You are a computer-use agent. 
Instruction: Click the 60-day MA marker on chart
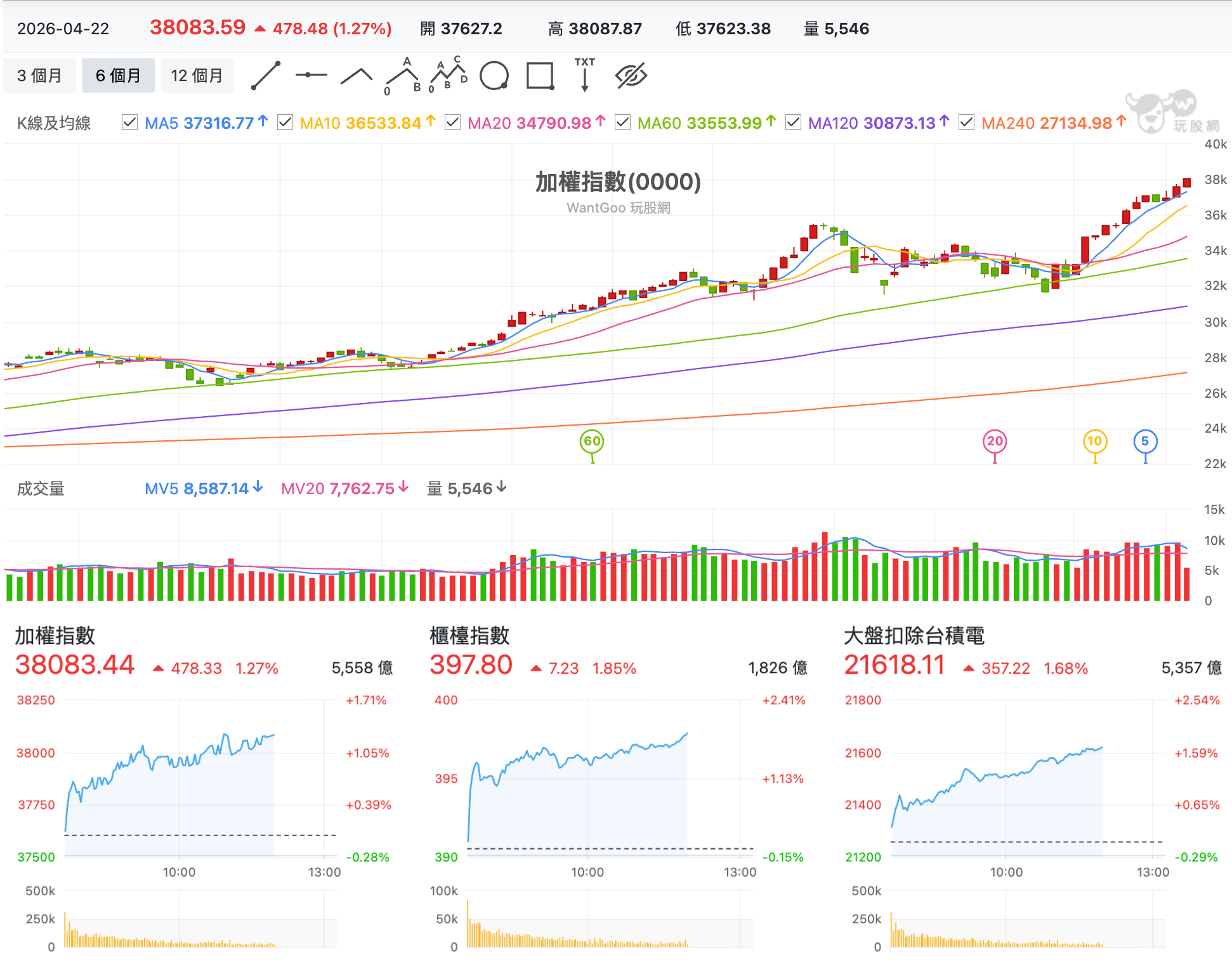point(592,442)
